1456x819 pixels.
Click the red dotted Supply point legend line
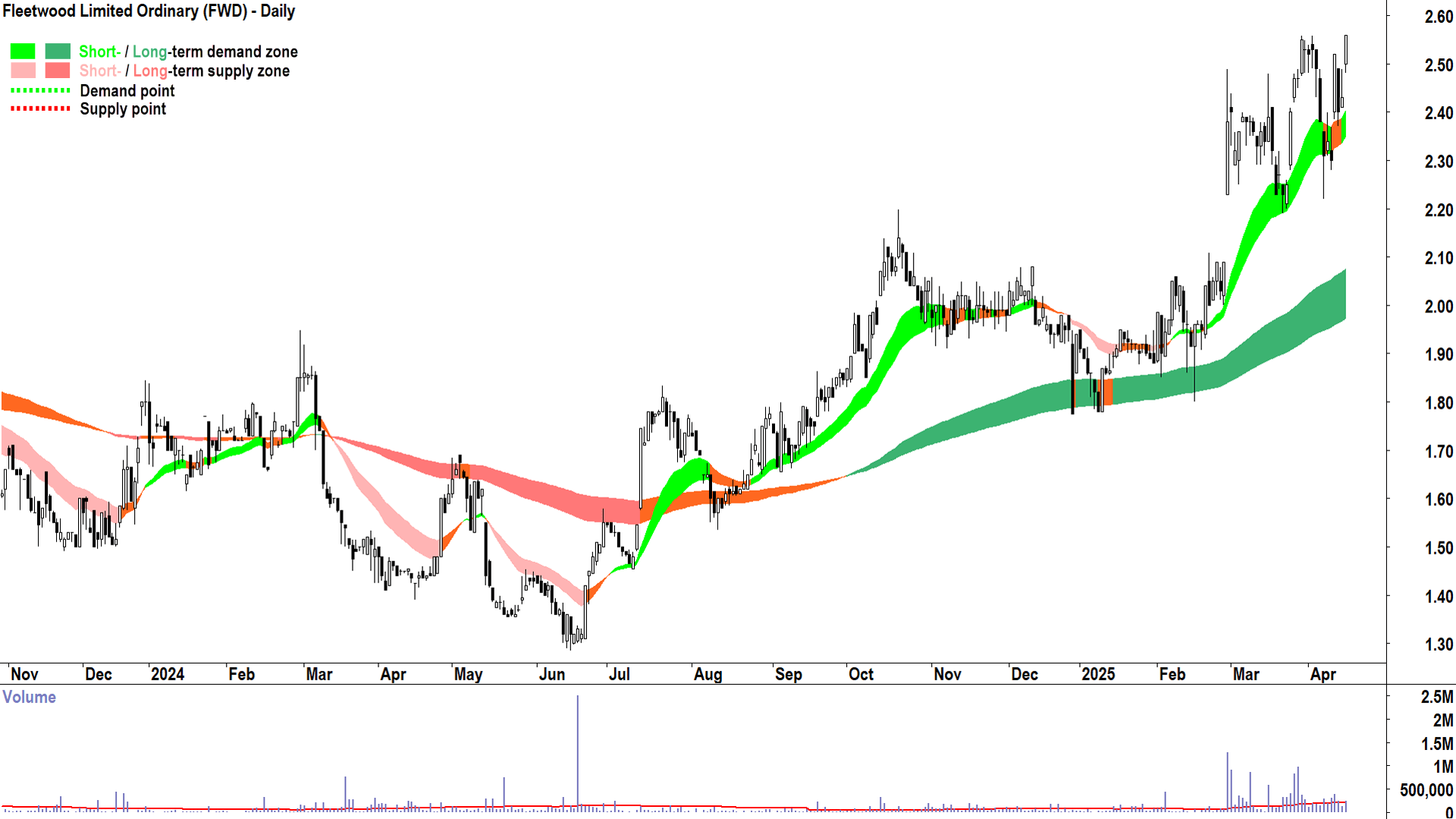[x=40, y=108]
